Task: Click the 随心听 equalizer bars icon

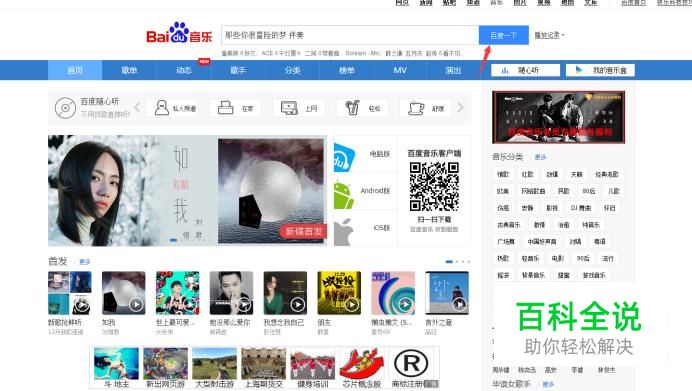Action: click(x=505, y=70)
